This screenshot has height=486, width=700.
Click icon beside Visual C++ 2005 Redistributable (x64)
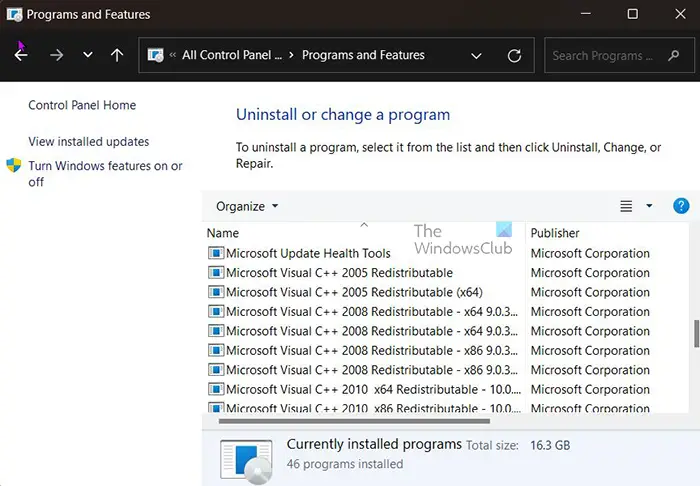216,292
